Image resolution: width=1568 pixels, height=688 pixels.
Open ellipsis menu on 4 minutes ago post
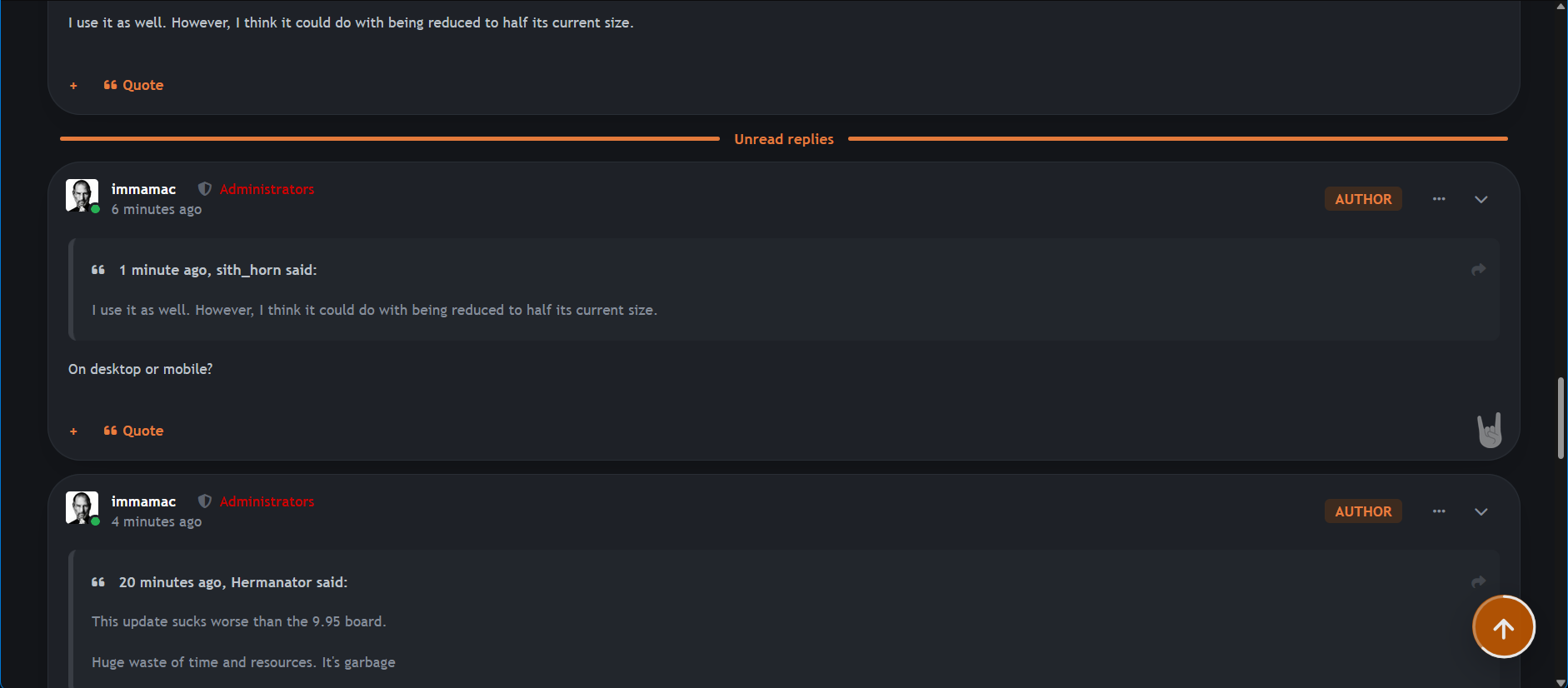(x=1439, y=511)
